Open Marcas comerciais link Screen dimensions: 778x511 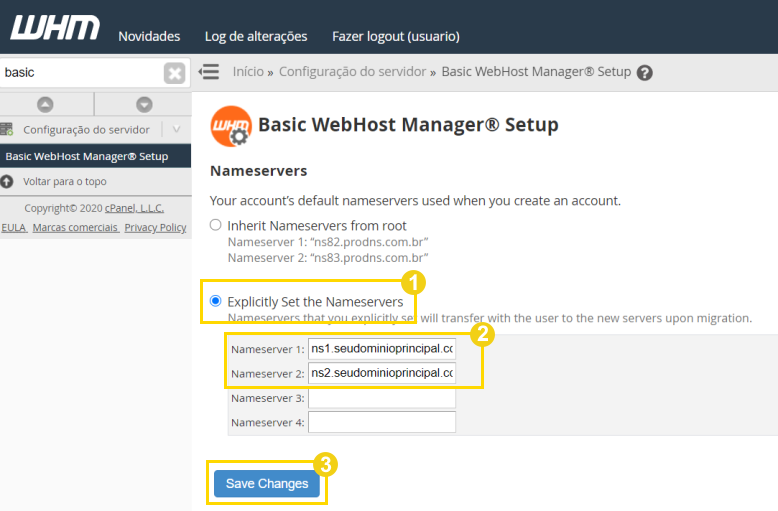pyautogui.click(x=75, y=228)
